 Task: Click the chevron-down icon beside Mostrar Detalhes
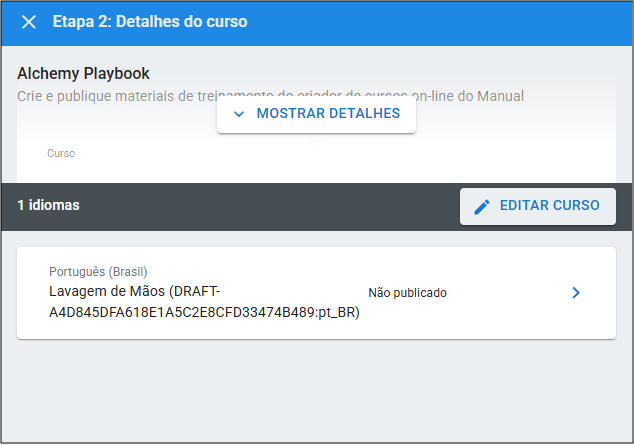tap(238, 114)
